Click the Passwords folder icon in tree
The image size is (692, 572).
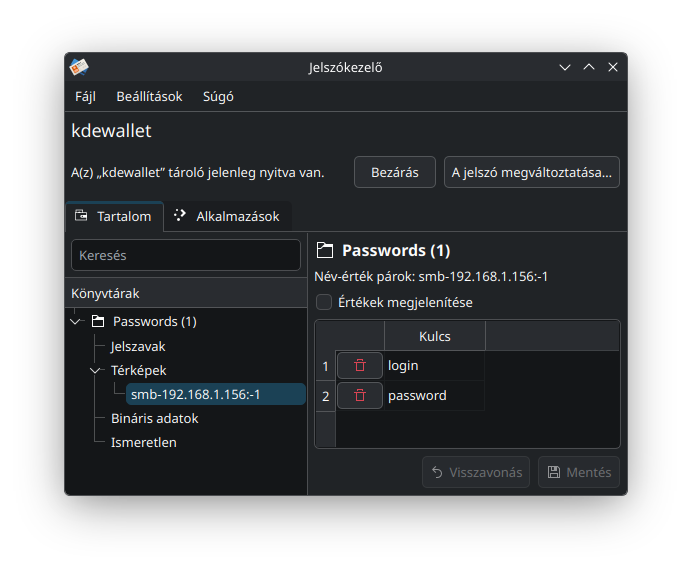click(x=98, y=321)
